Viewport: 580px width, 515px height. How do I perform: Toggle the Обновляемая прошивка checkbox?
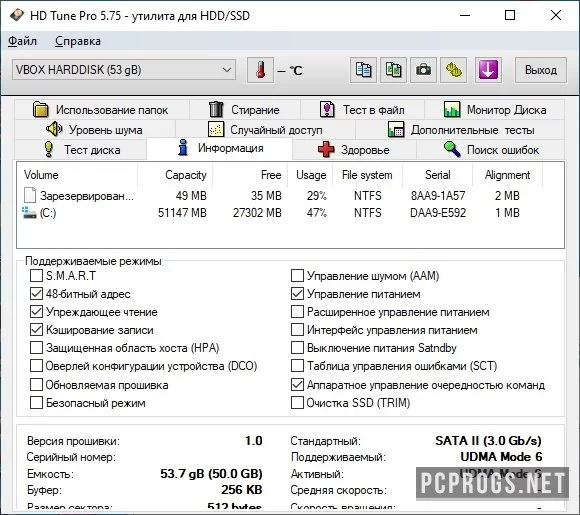tap(36, 384)
